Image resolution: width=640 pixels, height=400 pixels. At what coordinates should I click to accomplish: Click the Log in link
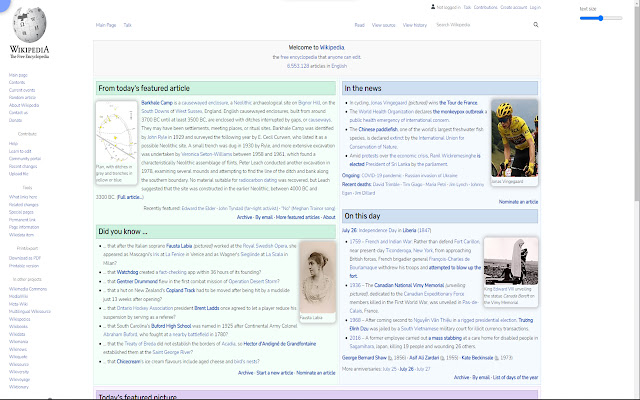(535, 7)
